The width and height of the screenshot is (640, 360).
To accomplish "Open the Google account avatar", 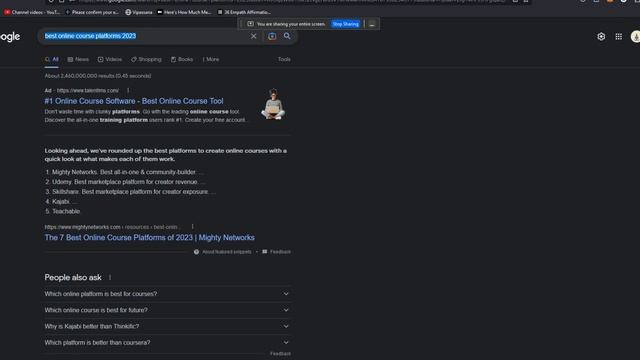I will click(636, 37).
